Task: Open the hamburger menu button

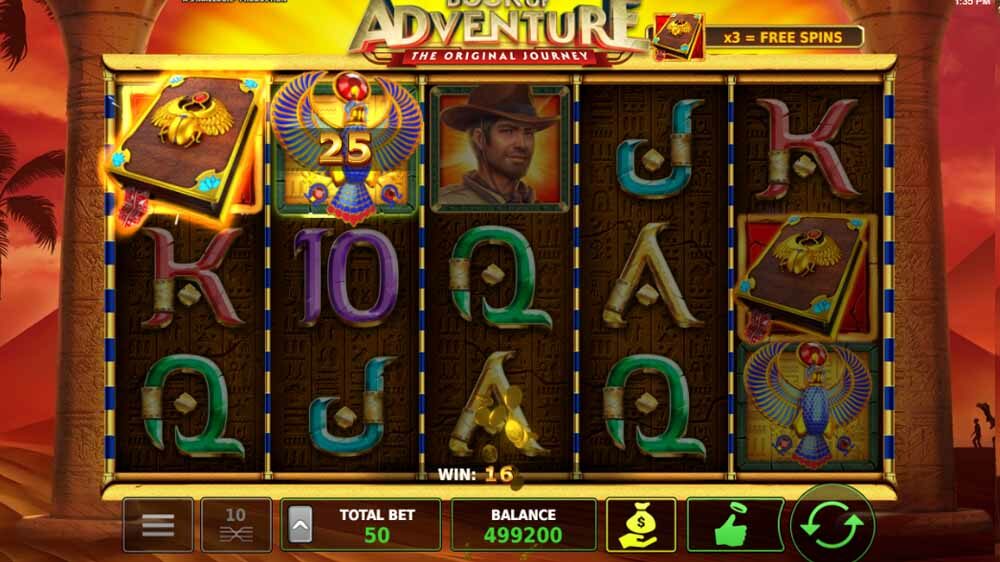Action: (158, 524)
